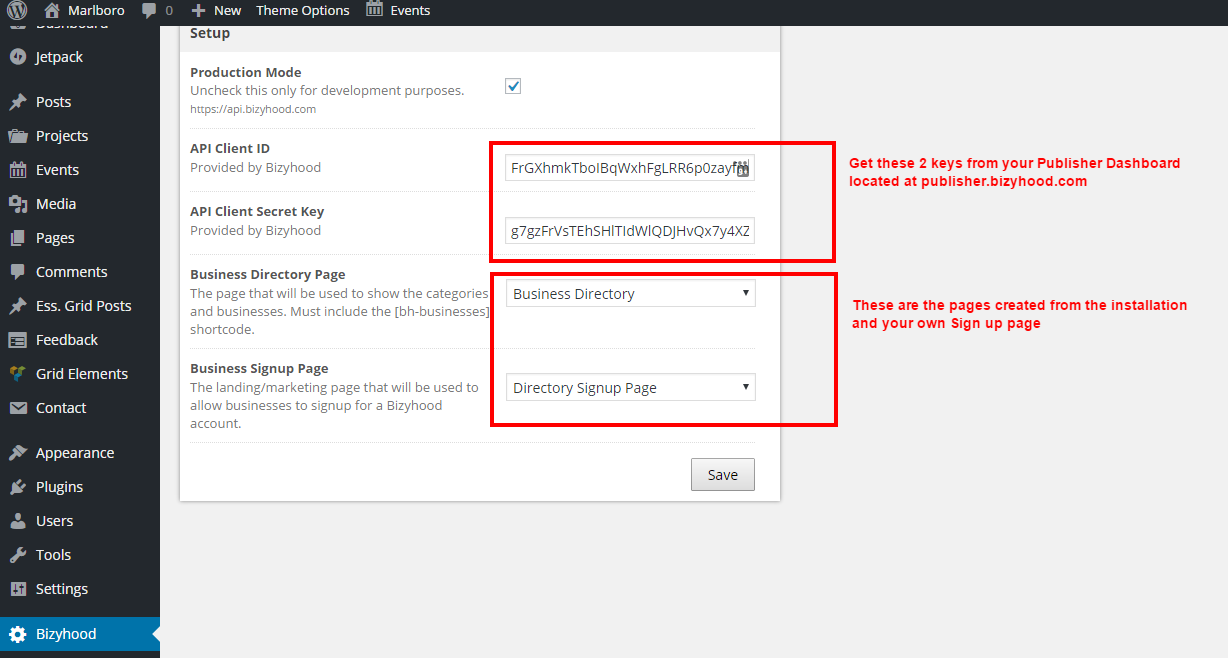1228x658 pixels.
Task: Click the password manager icon in API Client ID field
Action: tap(741, 168)
